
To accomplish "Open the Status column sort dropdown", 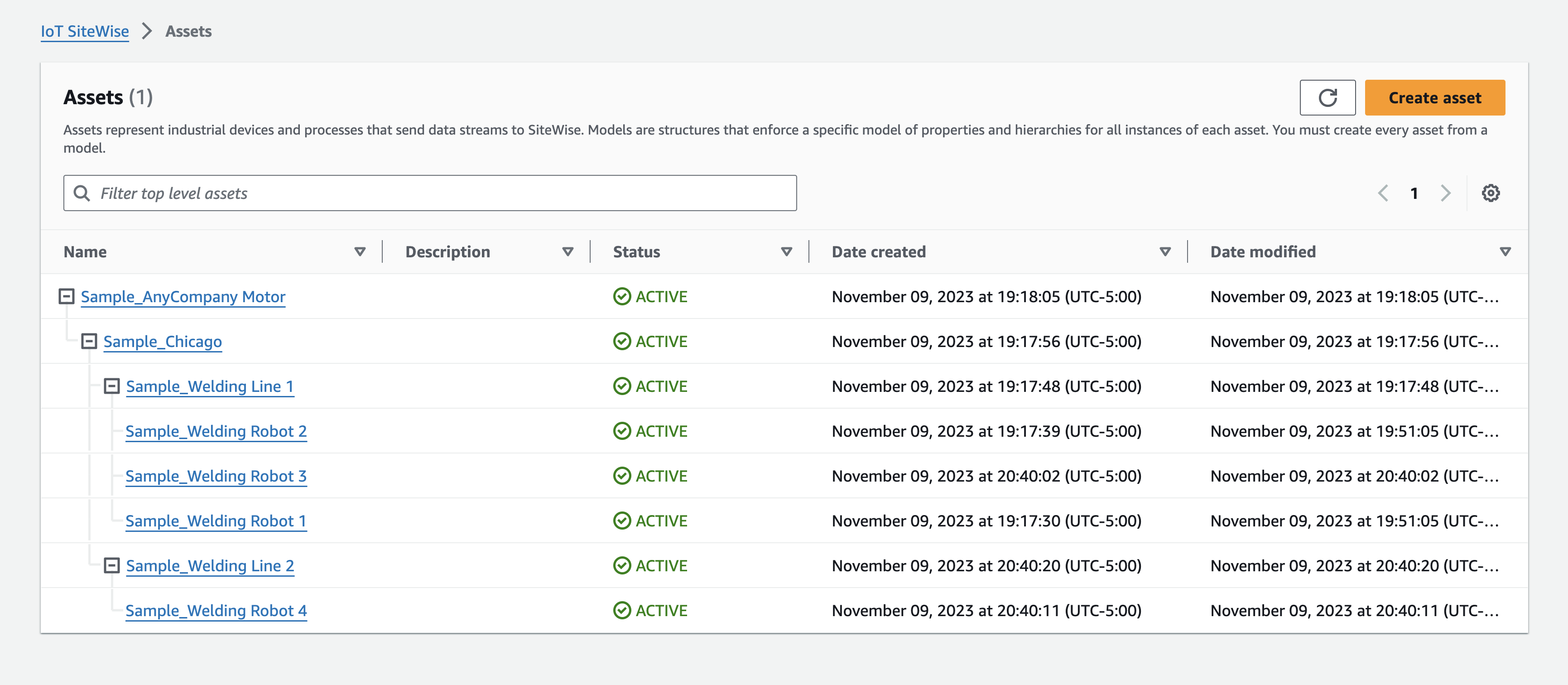I will click(790, 250).
